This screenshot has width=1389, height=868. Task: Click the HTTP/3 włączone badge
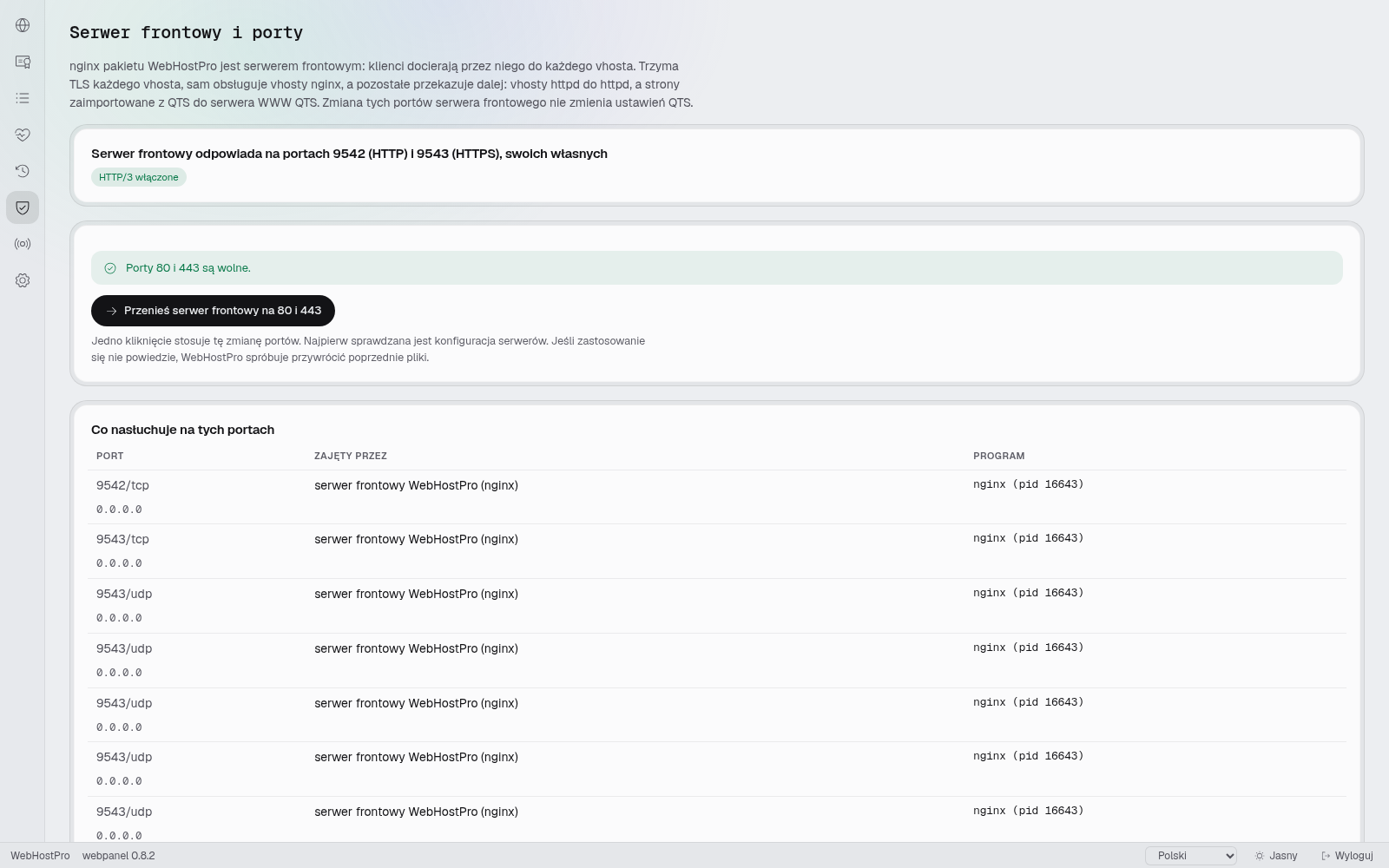click(x=139, y=177)
